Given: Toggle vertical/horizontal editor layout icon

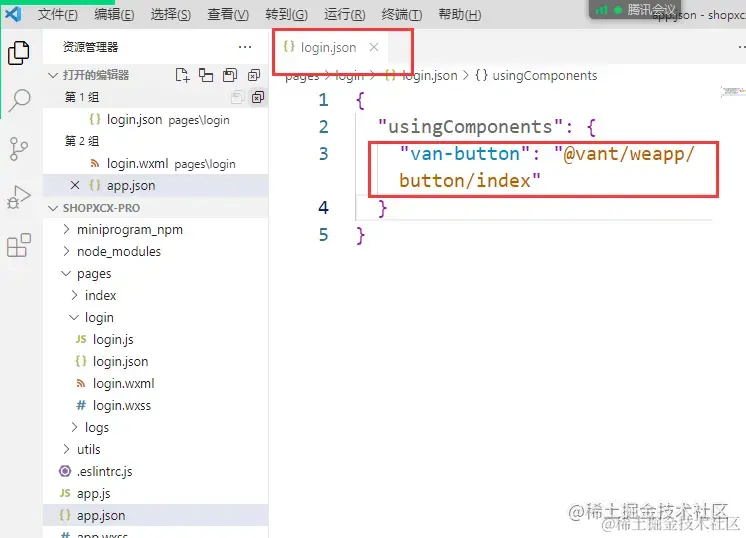Looking at the screenshot, I should pyautogui.click(x=206, y=75).
